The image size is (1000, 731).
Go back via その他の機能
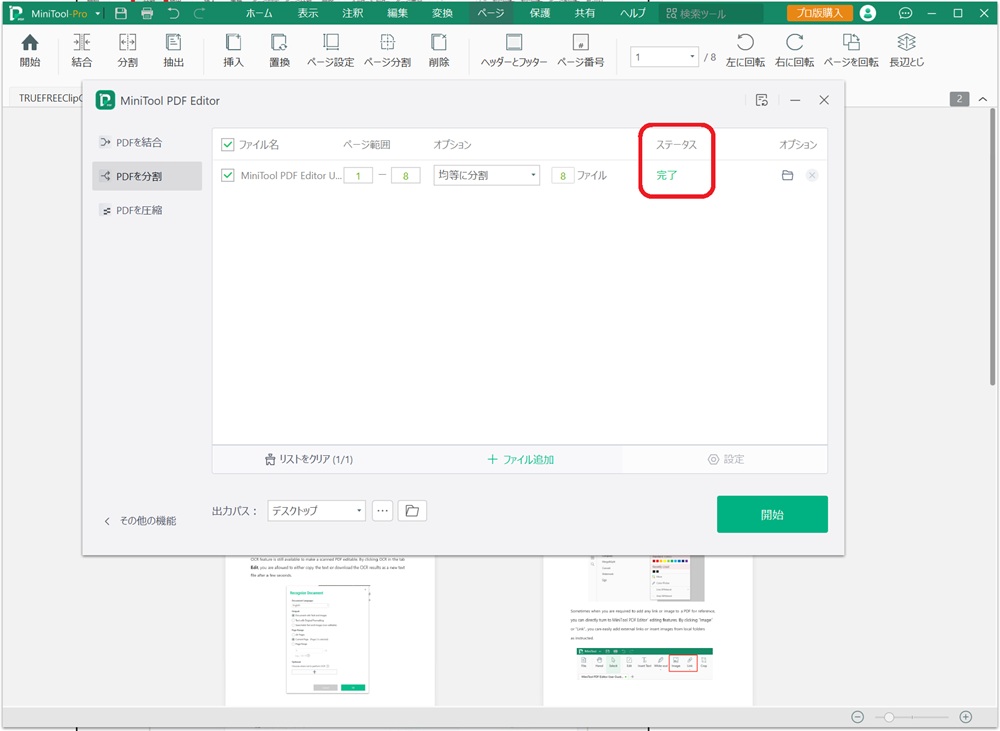140,521
